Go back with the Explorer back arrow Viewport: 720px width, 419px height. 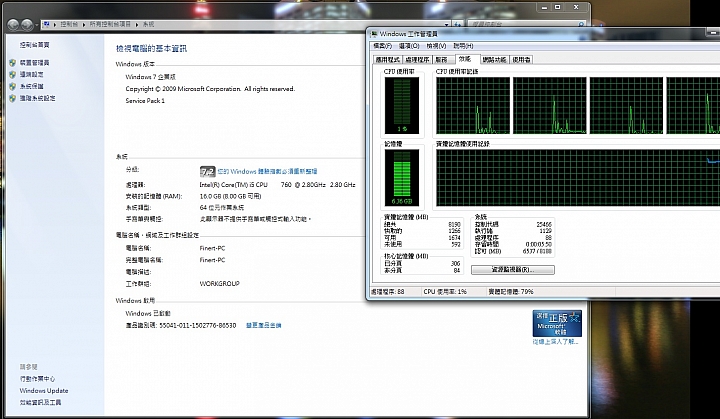tap(13, 24)
